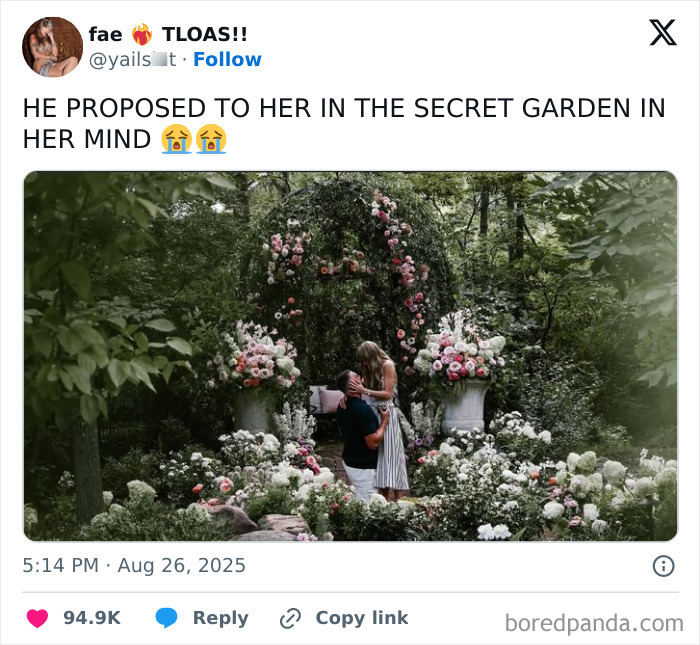
Task: Click the boredpanda.com watermark
Action: (x=594, y=623)
